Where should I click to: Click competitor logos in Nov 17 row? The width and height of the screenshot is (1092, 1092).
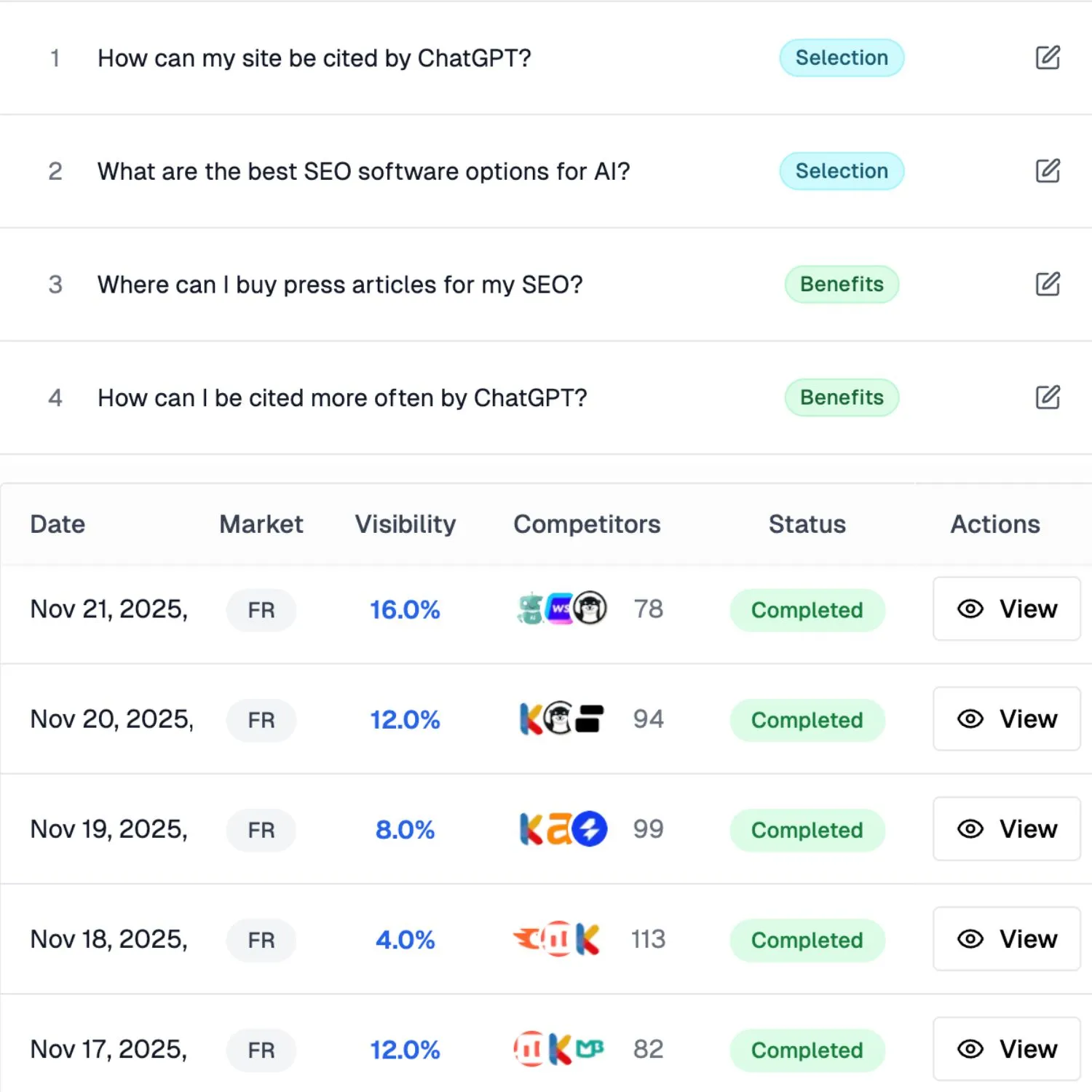tap(558, 1049)
